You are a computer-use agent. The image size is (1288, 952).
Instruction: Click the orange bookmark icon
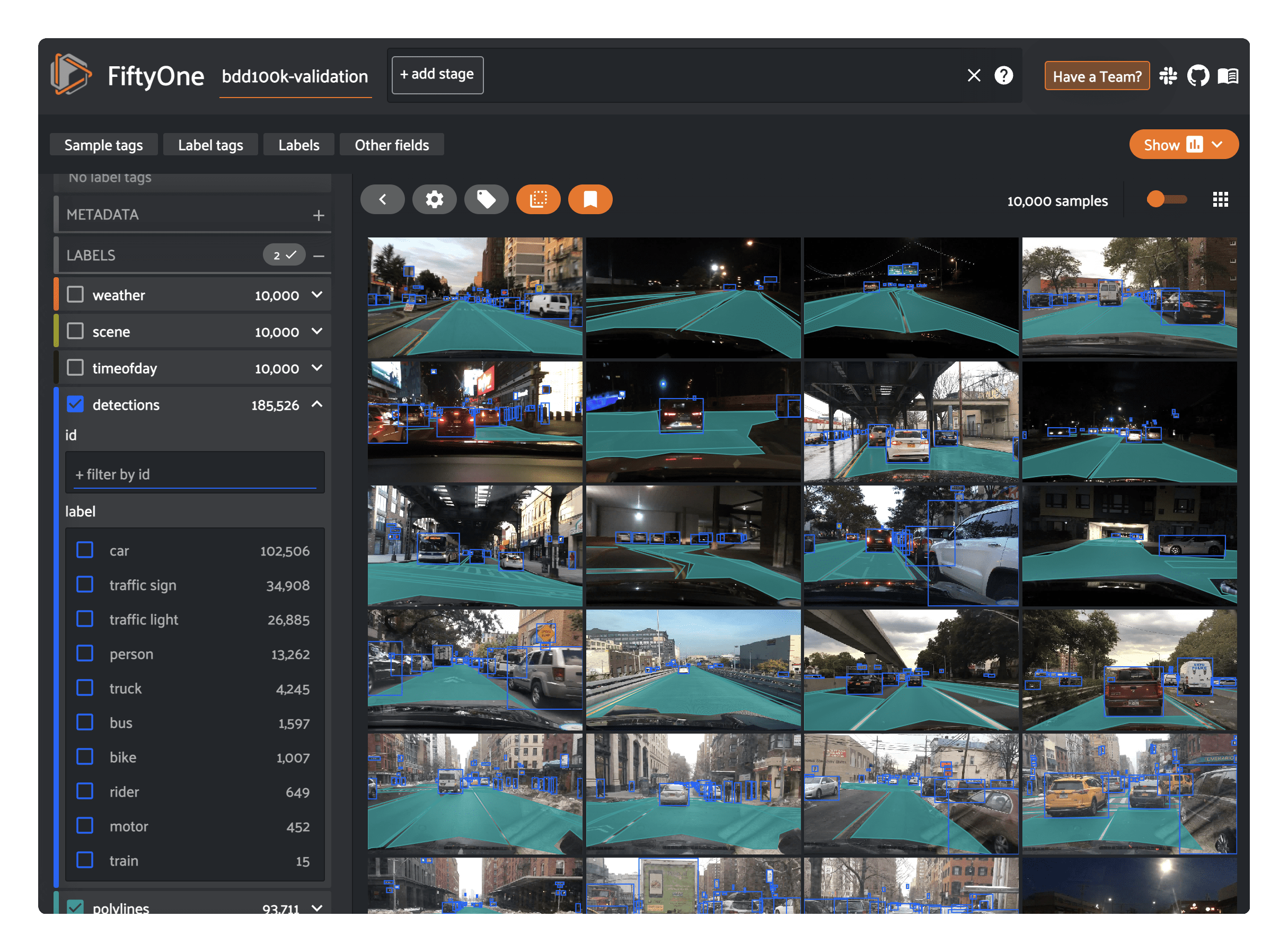pyautogui.click(x=589, y=199)
